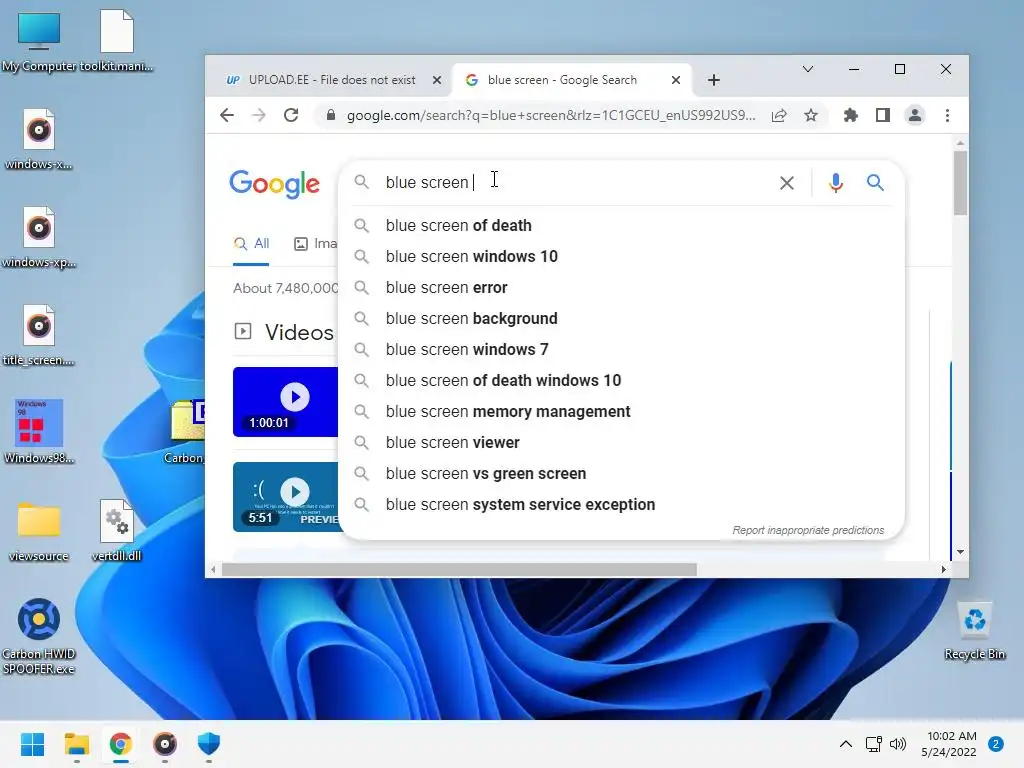Click the lock site info icon
The image size is (1024, 768).
pos(330,116)
